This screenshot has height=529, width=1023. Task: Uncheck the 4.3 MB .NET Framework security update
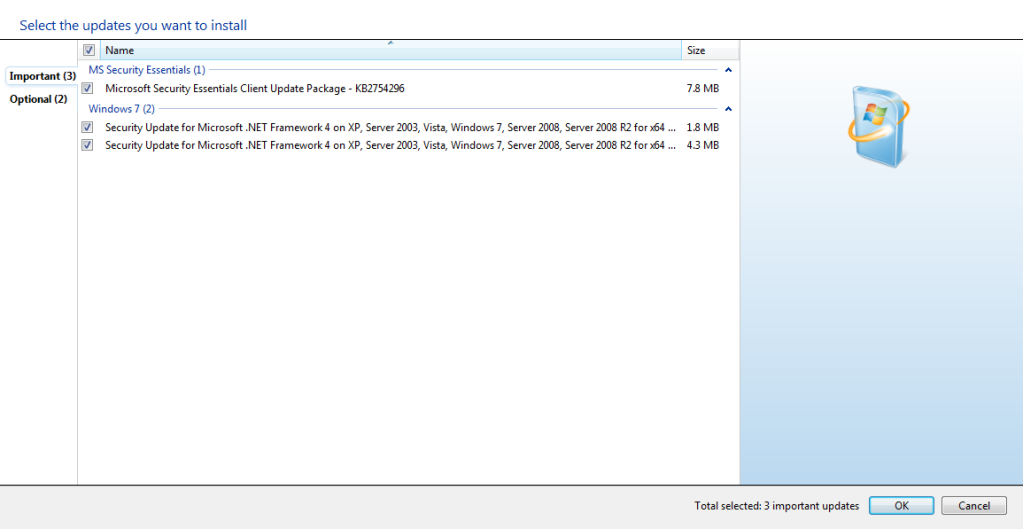87,145
